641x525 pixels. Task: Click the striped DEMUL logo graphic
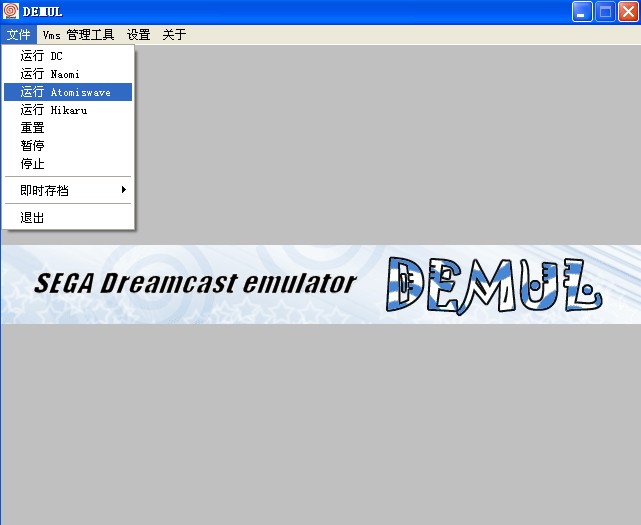coord(494,285)
